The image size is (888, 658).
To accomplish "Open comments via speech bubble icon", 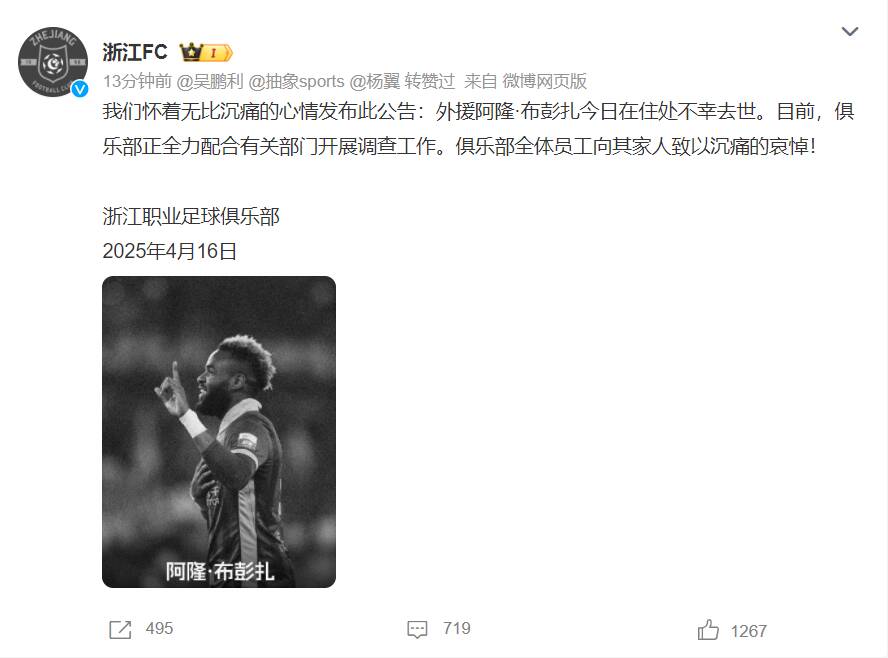I will (417, 629).
